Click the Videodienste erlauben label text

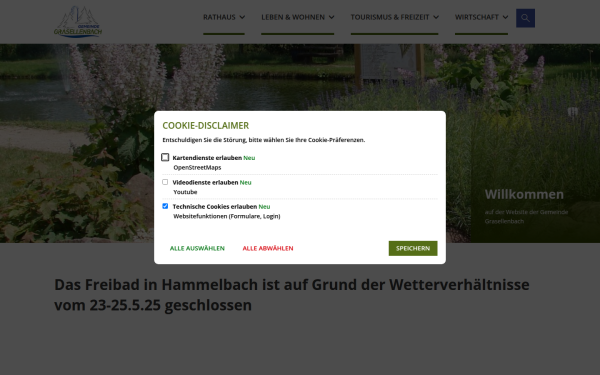tap(205, 183)
